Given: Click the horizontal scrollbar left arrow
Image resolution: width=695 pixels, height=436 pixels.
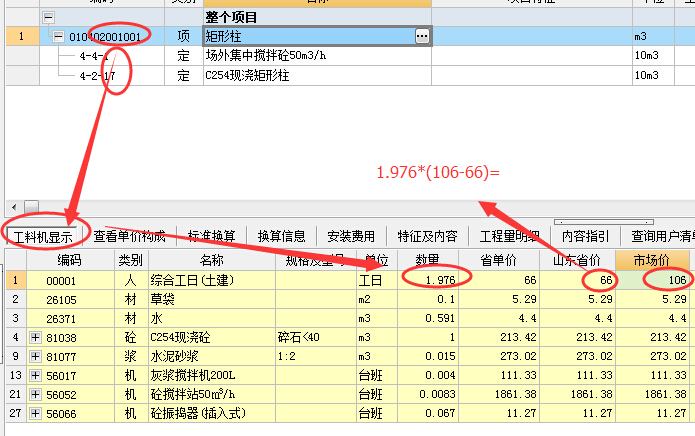Looking at the screenshot, I should click(x=14, y=207).
